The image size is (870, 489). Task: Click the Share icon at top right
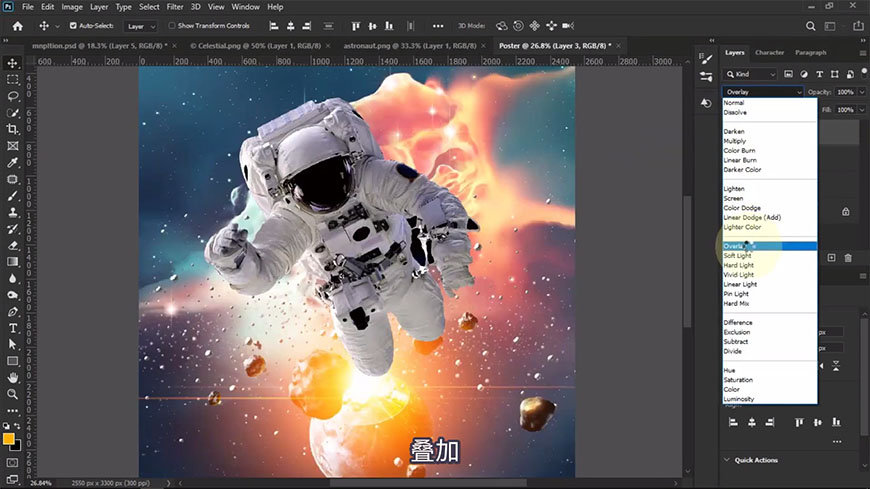[x=858, y=26]
